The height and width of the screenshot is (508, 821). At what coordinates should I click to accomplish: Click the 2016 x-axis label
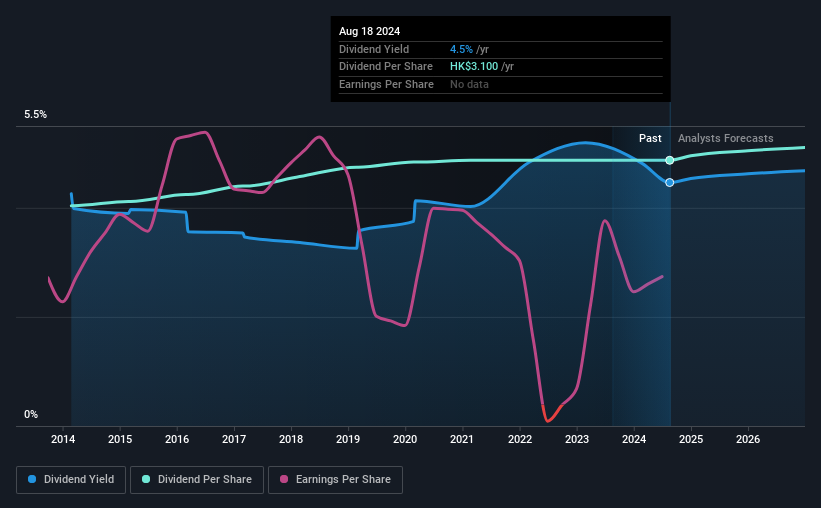177,439
